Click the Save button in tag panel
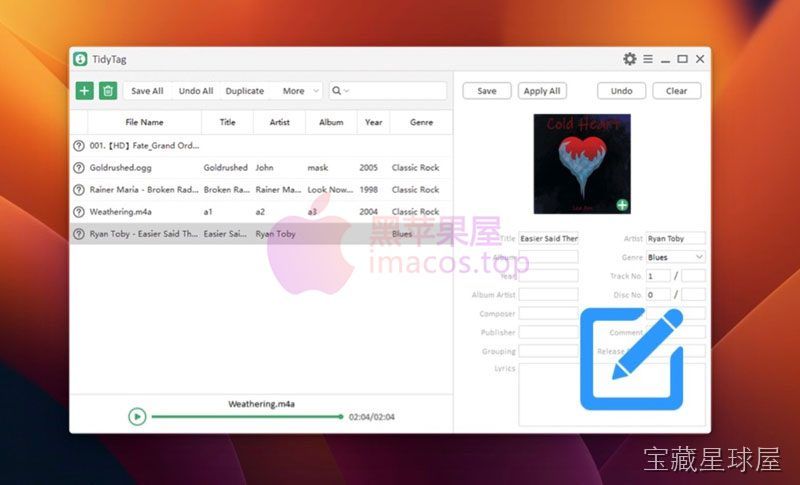The height and width of the screenshot is (485, 800). [487, 91]
